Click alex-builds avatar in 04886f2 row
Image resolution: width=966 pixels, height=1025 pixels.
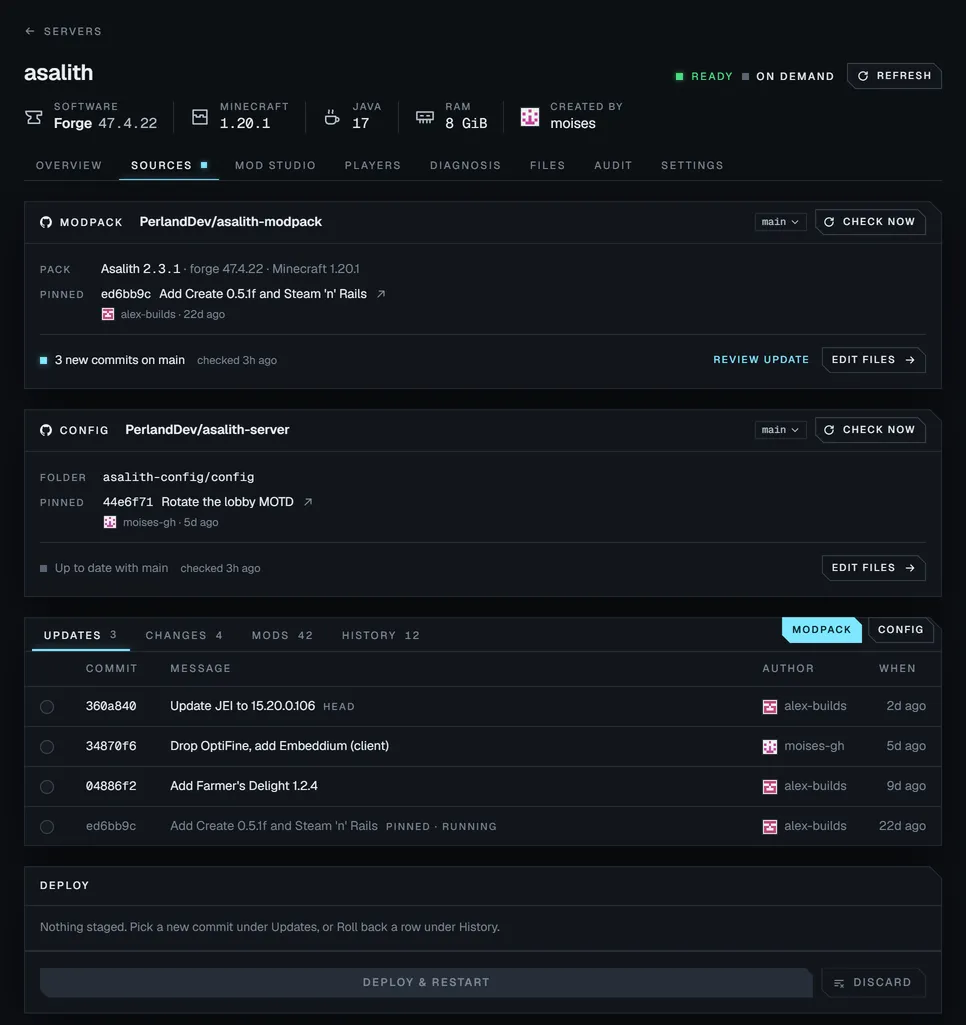[x=770, y=786]
